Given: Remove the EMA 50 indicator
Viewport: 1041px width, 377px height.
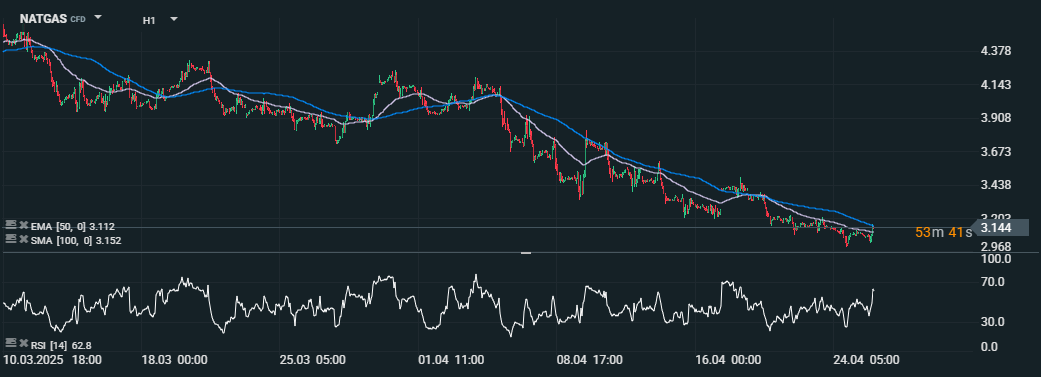Looking at the screenshot, I should click(23, 226).
